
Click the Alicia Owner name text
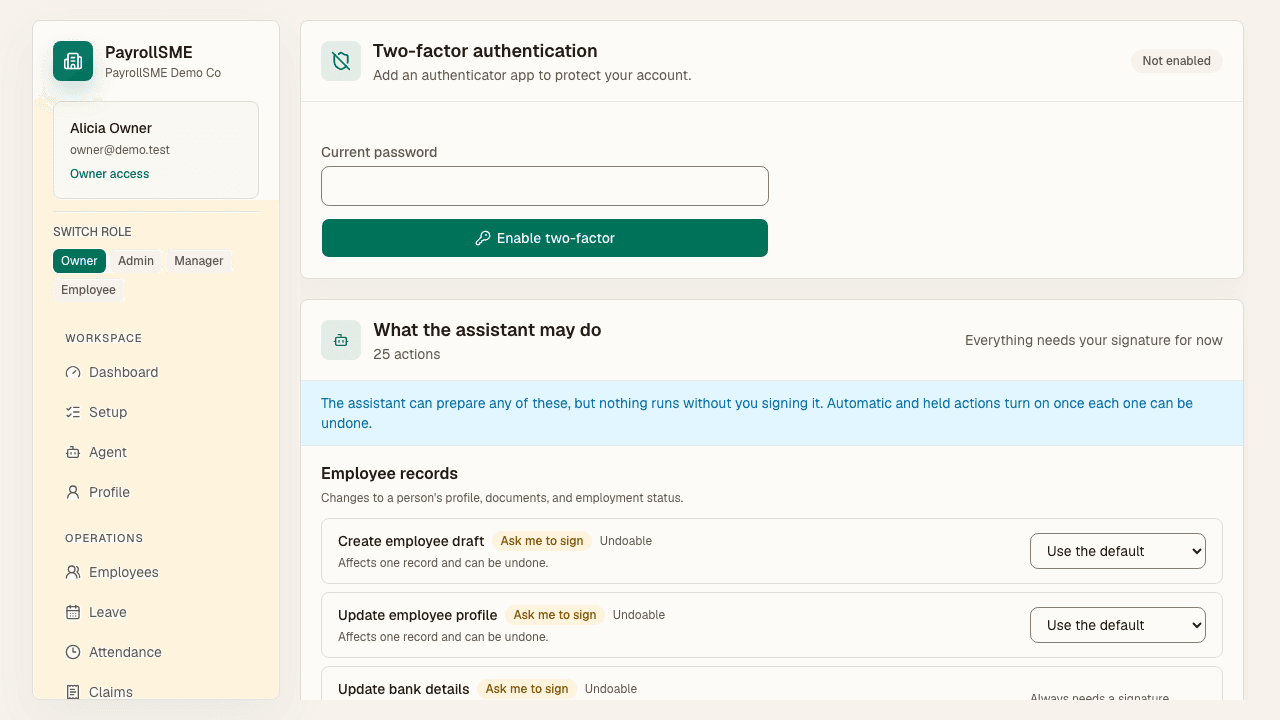pos(111,128)
